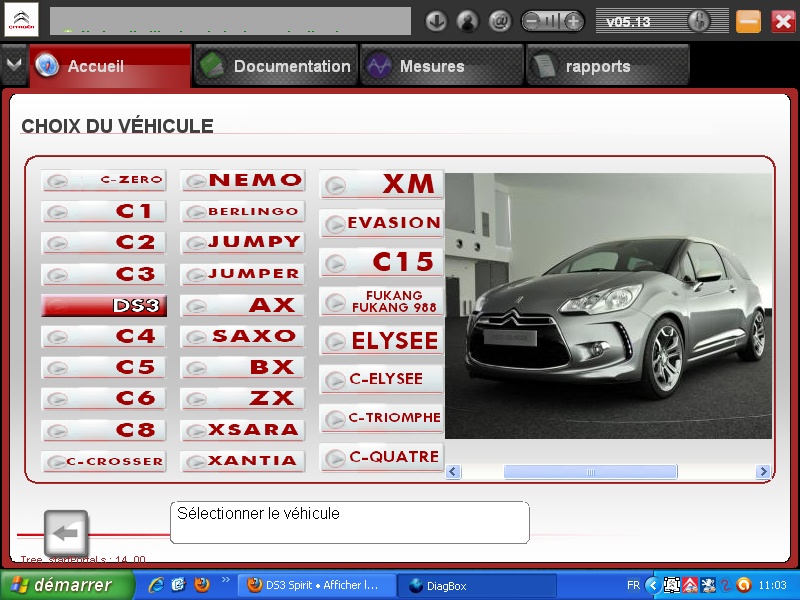The height and width of the screenshot is (600, 800).
Task: Select the C3 vehicle
Action: [104, 274]
